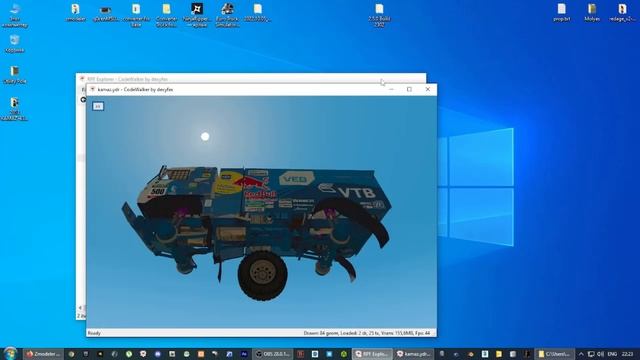This screenshot has width=640, height=360.
Task: Open the 2001 KAMAZ archive on desktop
Action: coord(15,109)
